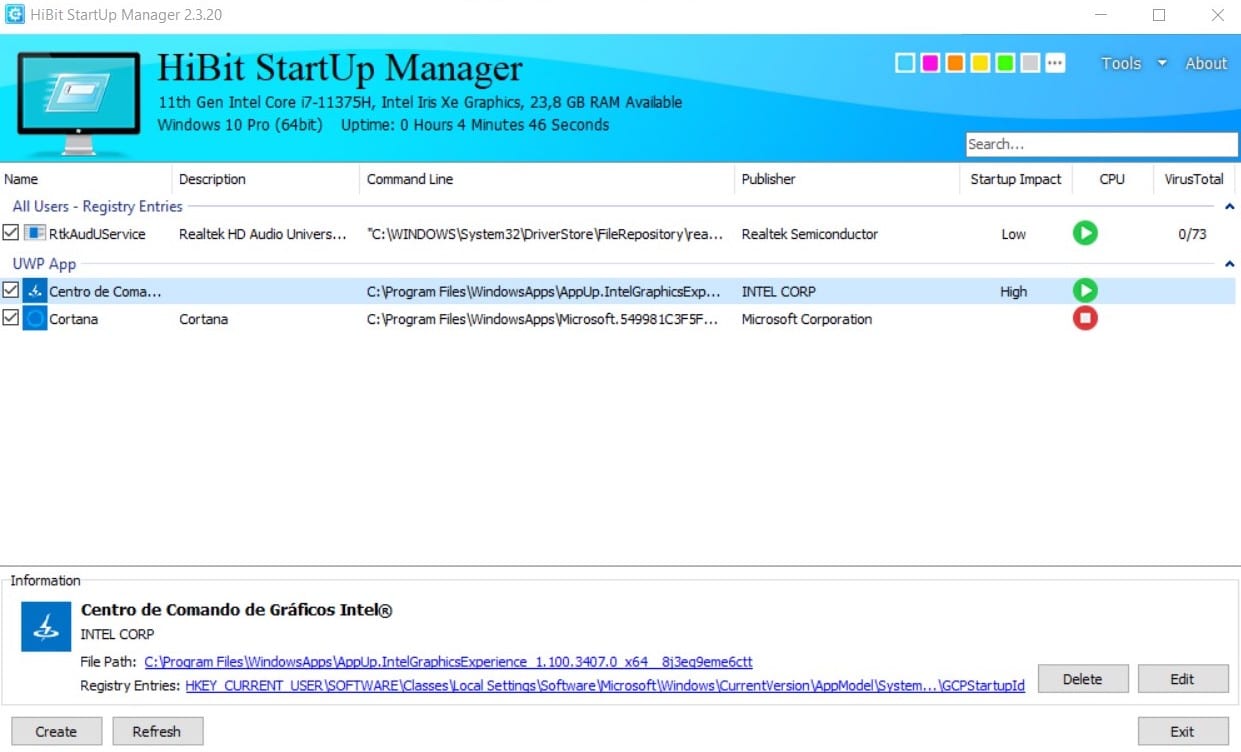
Task: Click the Cortana description cell
Action: pyautogui.click(x=203, y=320)
